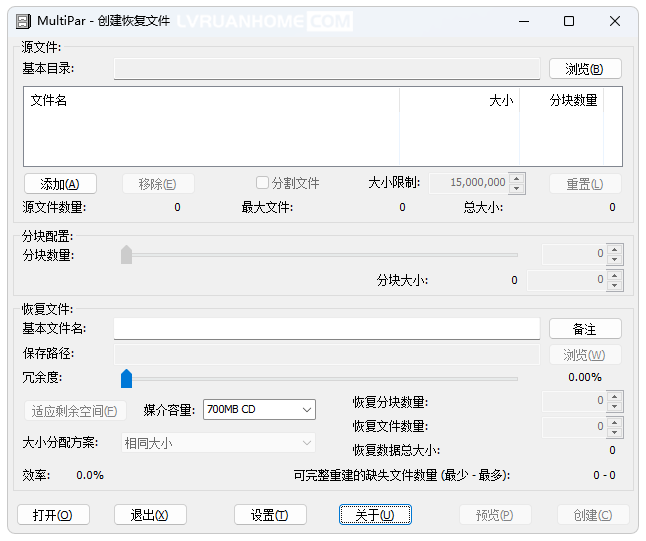Click the 分块数量 column header in file list
Screen dimensions: 646x541
point(562,100)
